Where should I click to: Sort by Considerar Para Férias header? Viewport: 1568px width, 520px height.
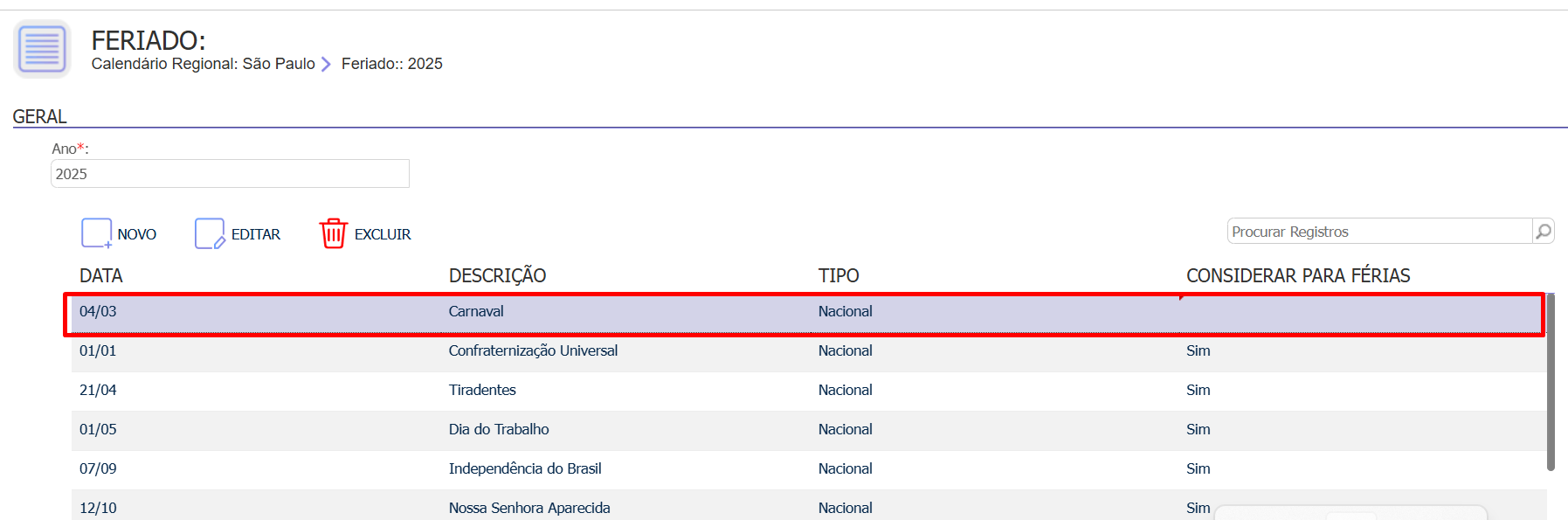(x=1298, y=276)
